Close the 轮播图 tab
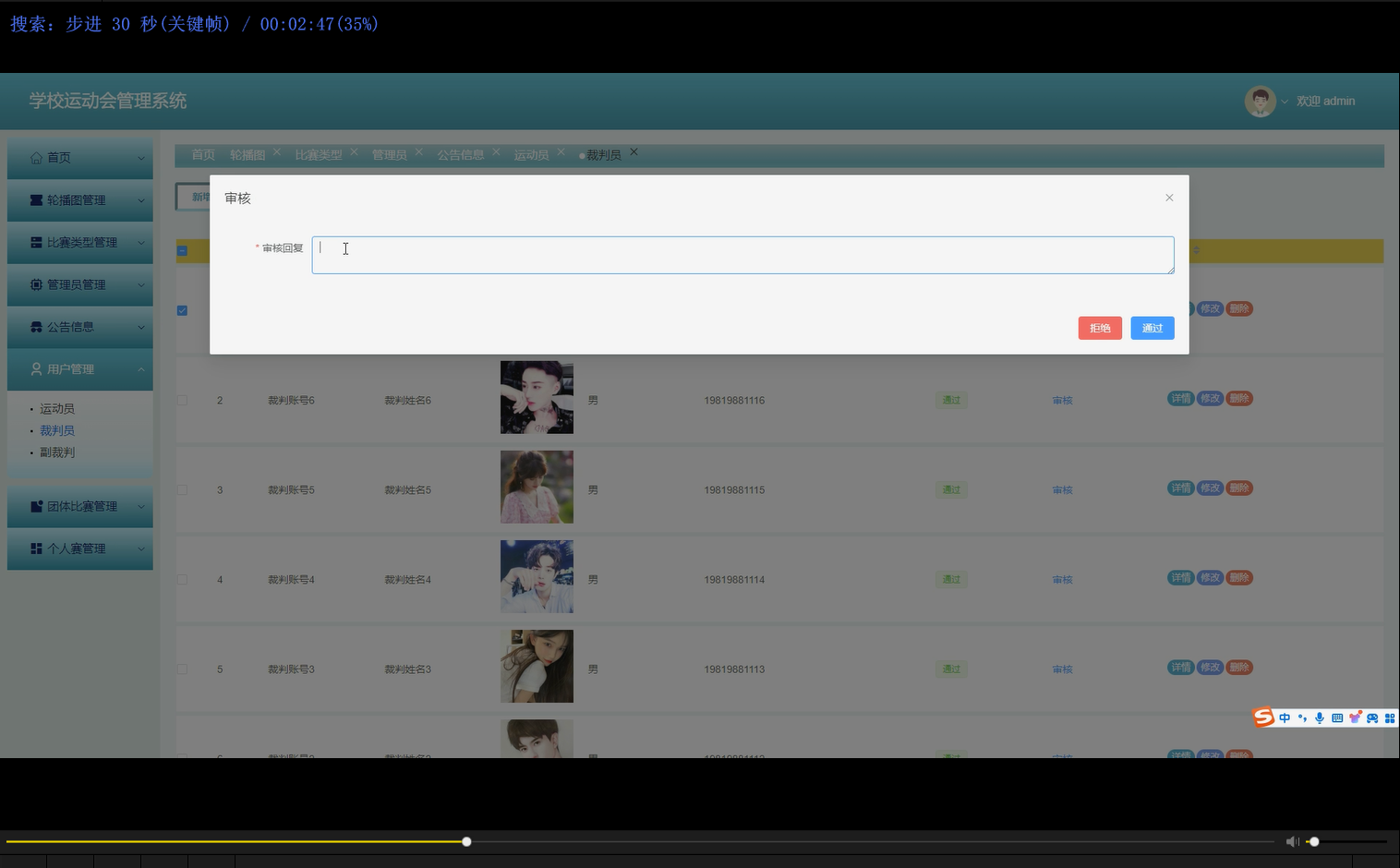 pos(276,151)
